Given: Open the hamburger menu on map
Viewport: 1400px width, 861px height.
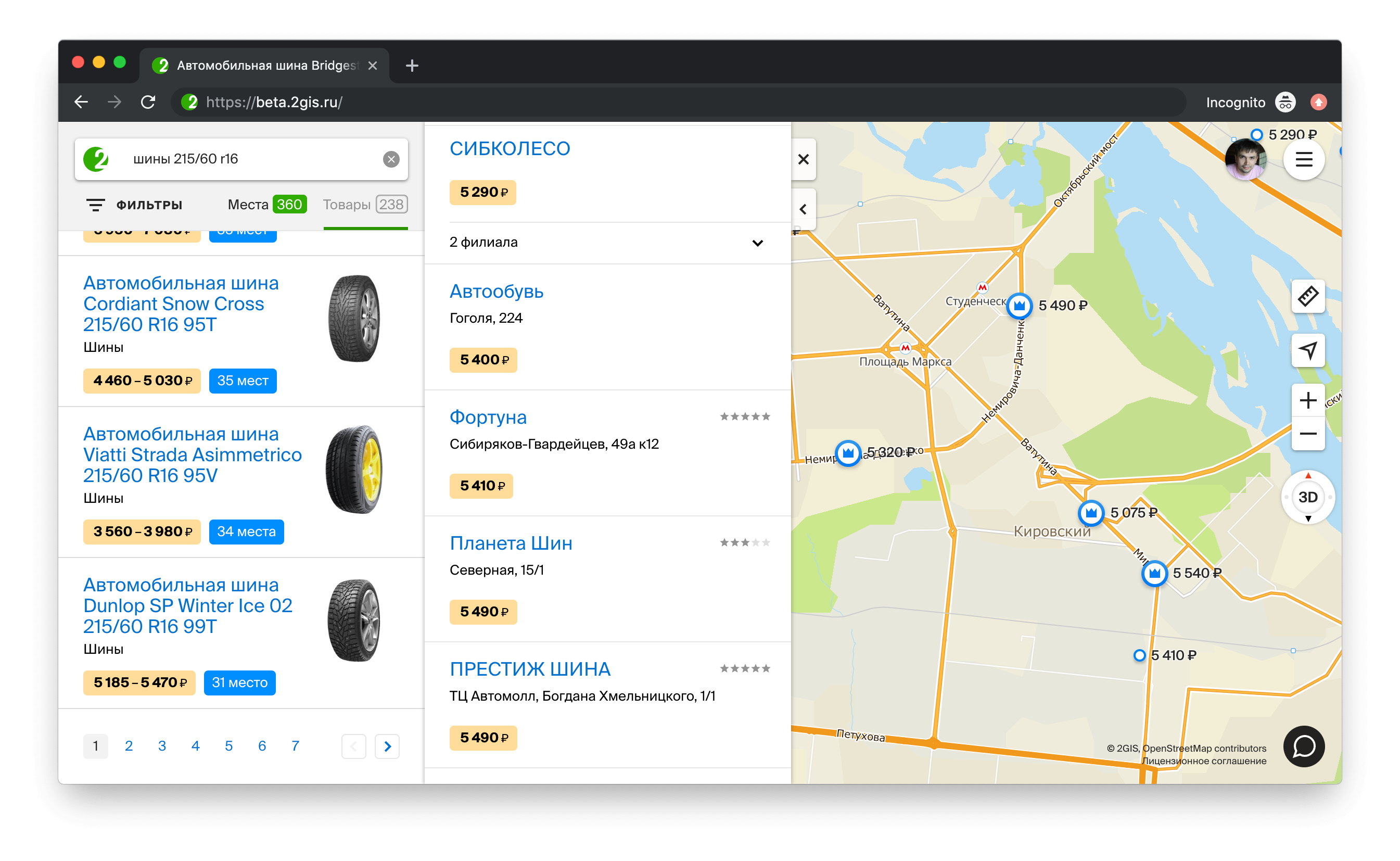Looking at the screenshot, I should (1303, 159).
